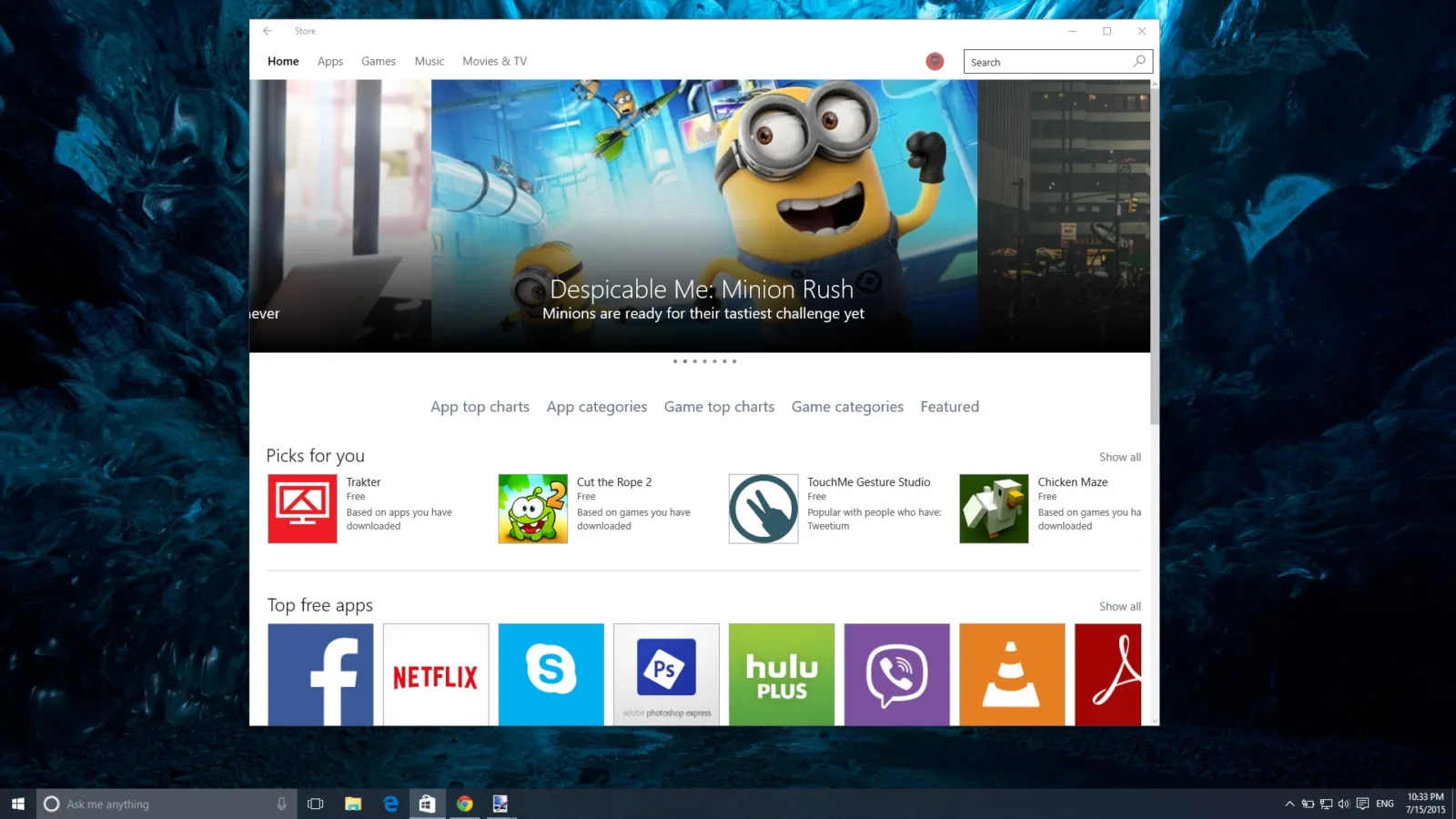
Task: Activate the Cortana microphone
Action: pos(281,804)
